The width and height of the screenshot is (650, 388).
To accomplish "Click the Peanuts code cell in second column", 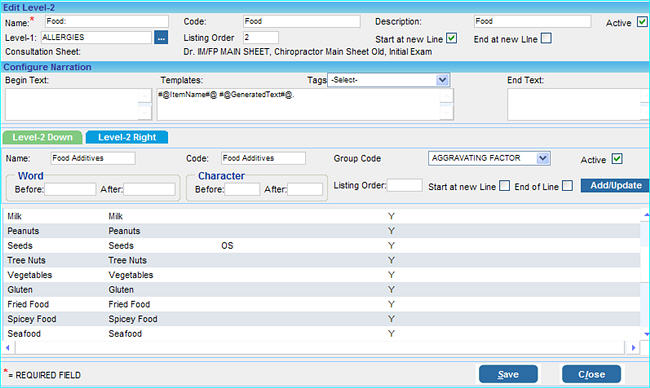I will 124,231.
